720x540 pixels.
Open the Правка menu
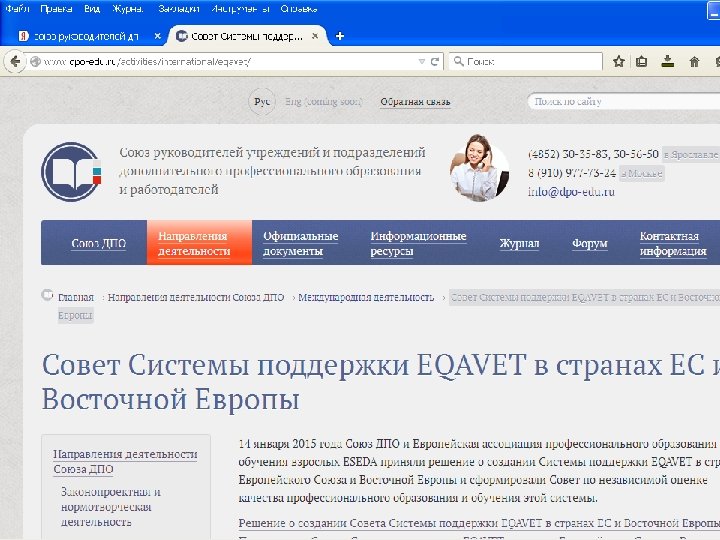[56, 9]
